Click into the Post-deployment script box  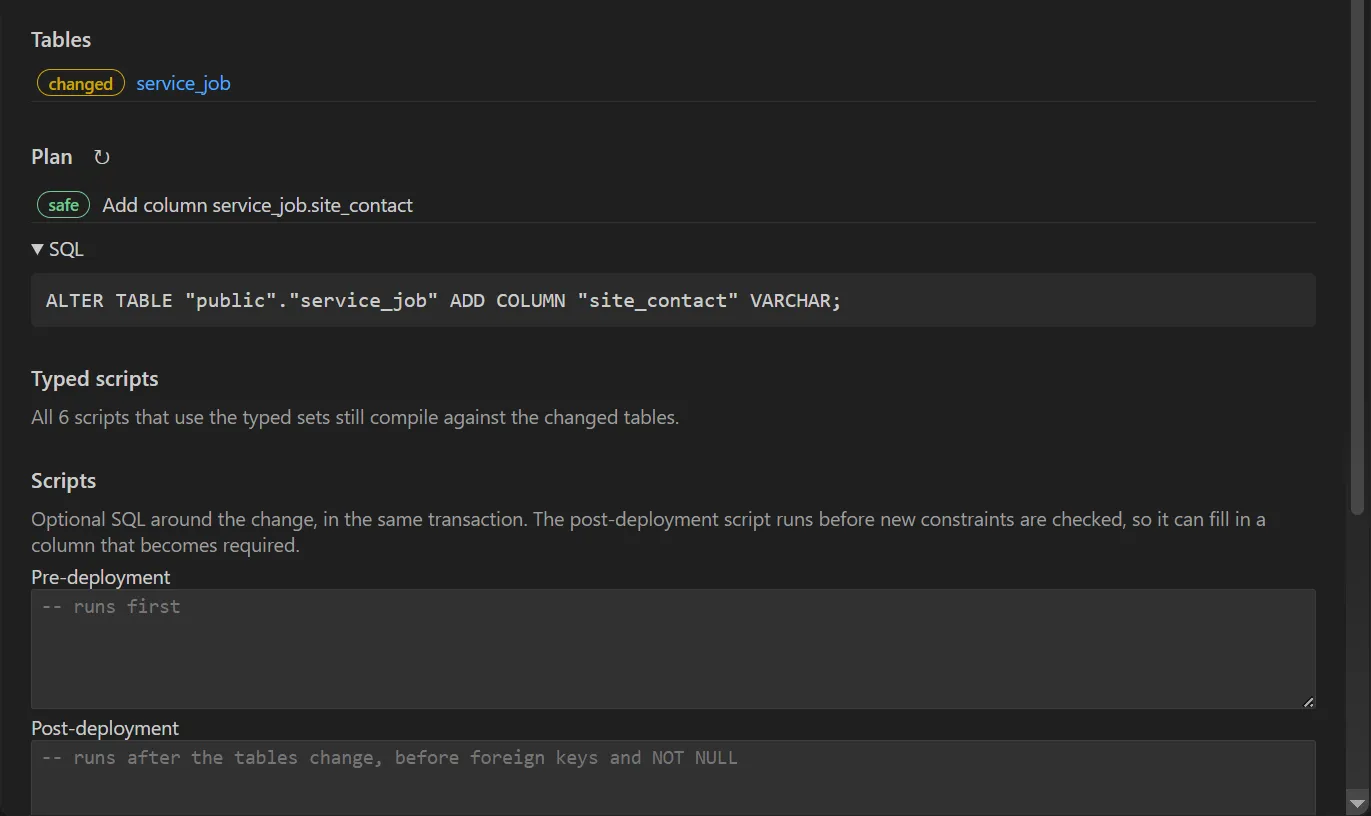pyautogui.click(x=673, y=778)
